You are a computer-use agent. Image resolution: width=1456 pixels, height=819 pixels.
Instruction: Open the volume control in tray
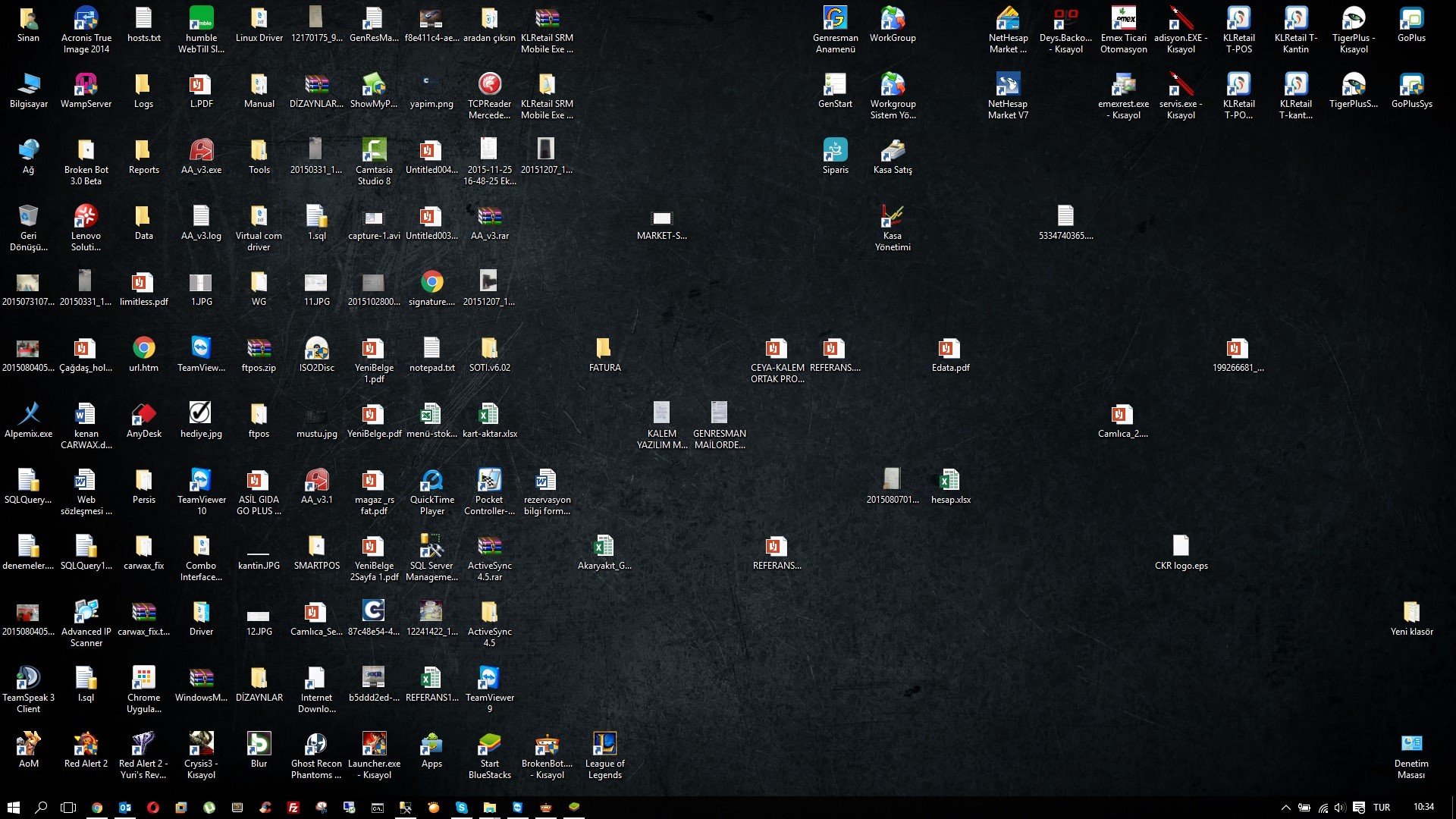tap(1340, 808)
